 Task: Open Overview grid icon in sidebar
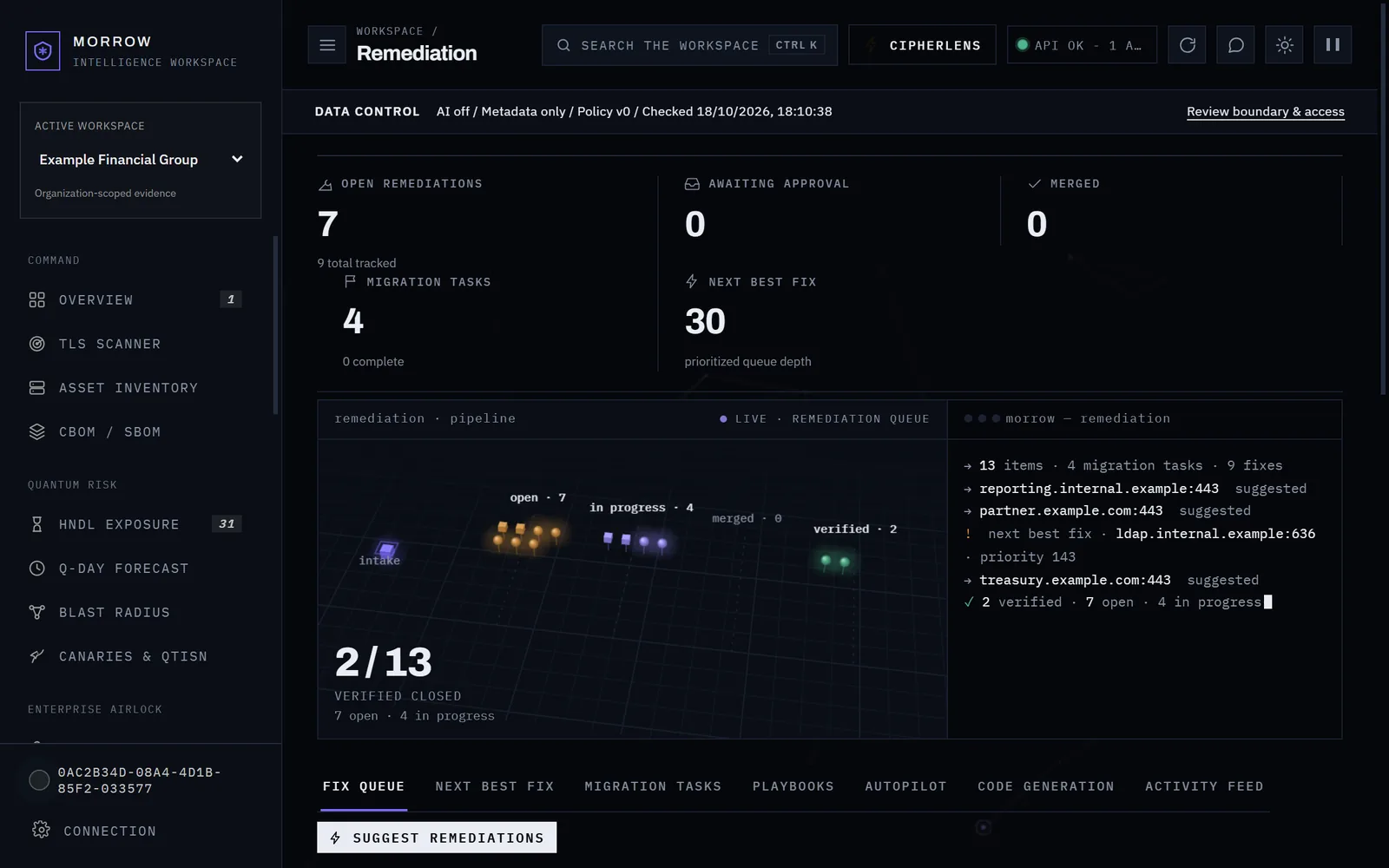(37, 299)
